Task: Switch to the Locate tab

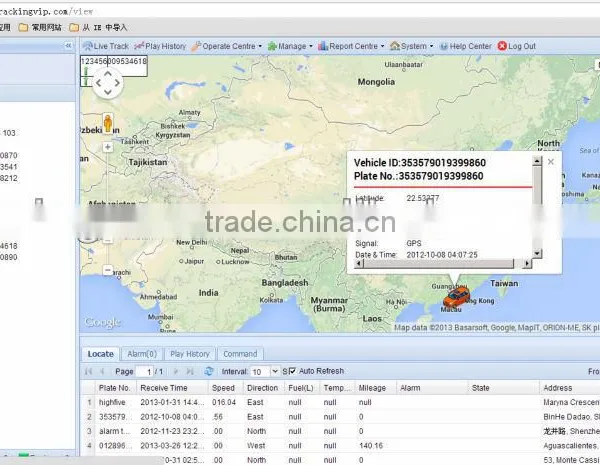Action: coord(100,354)
